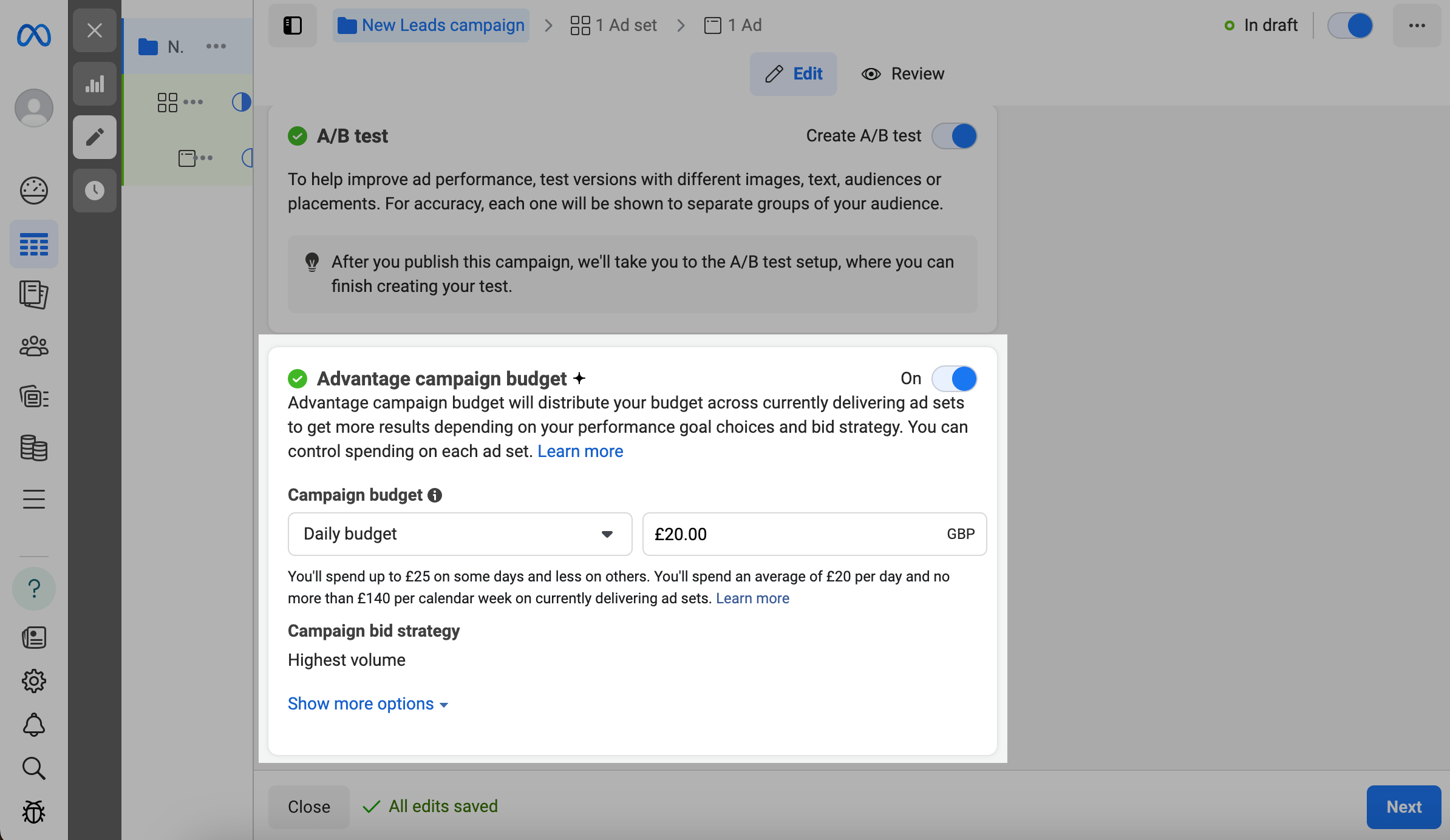1450x840 pixels.
Task: Disable the Create A/B test toggle
Action: [955, 136]
